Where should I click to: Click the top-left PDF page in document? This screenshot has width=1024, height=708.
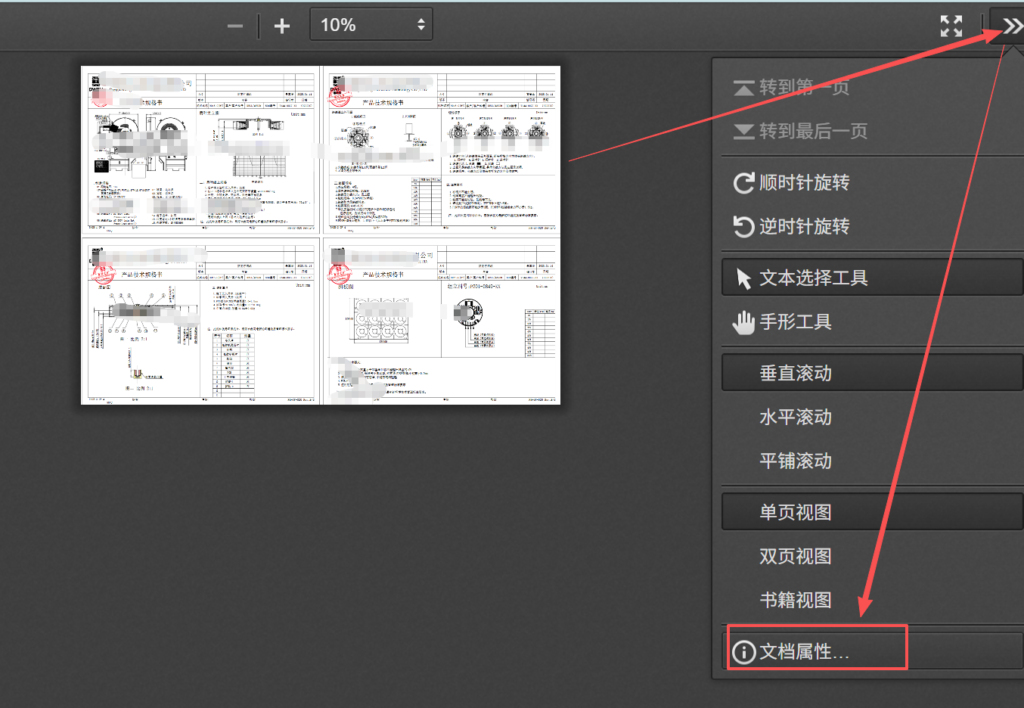coord(200,150)
